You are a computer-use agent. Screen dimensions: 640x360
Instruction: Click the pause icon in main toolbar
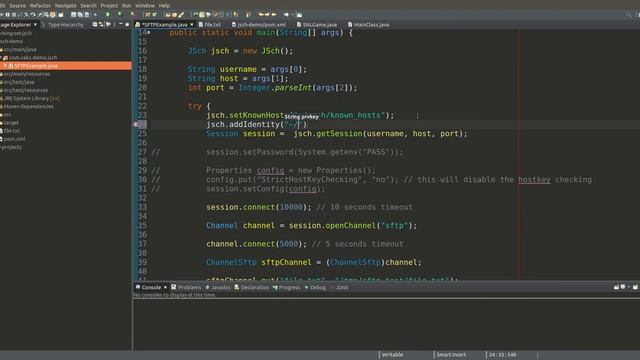point(7,15)
